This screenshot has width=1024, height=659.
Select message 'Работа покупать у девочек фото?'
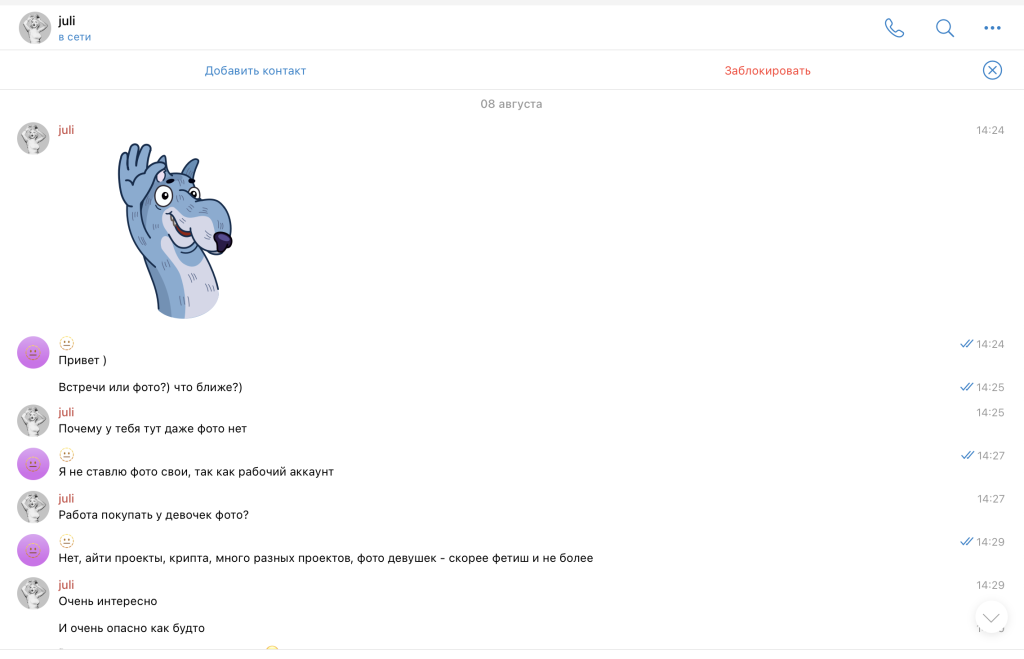point(153,515)
